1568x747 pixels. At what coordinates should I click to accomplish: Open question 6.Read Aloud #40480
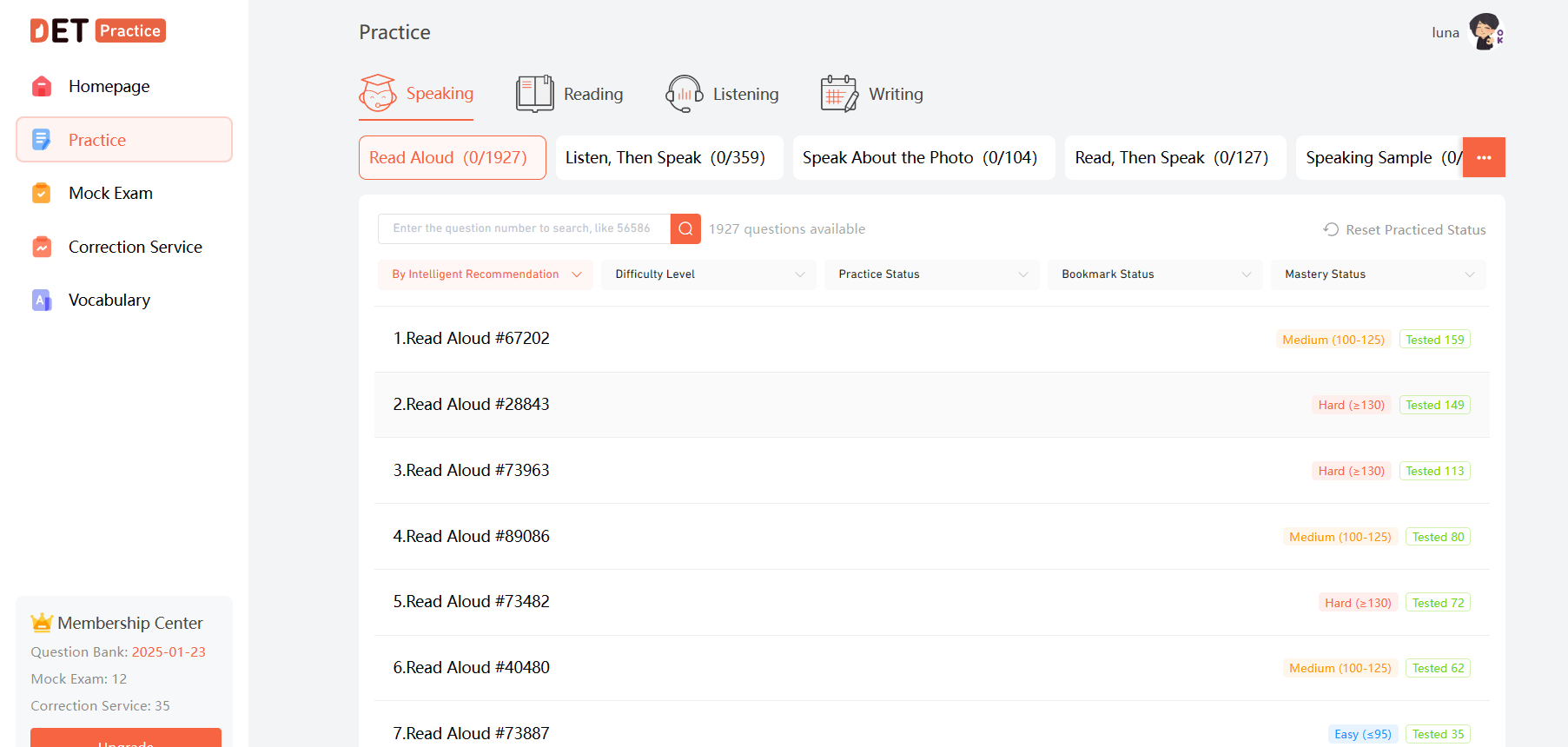click(932, 668)
